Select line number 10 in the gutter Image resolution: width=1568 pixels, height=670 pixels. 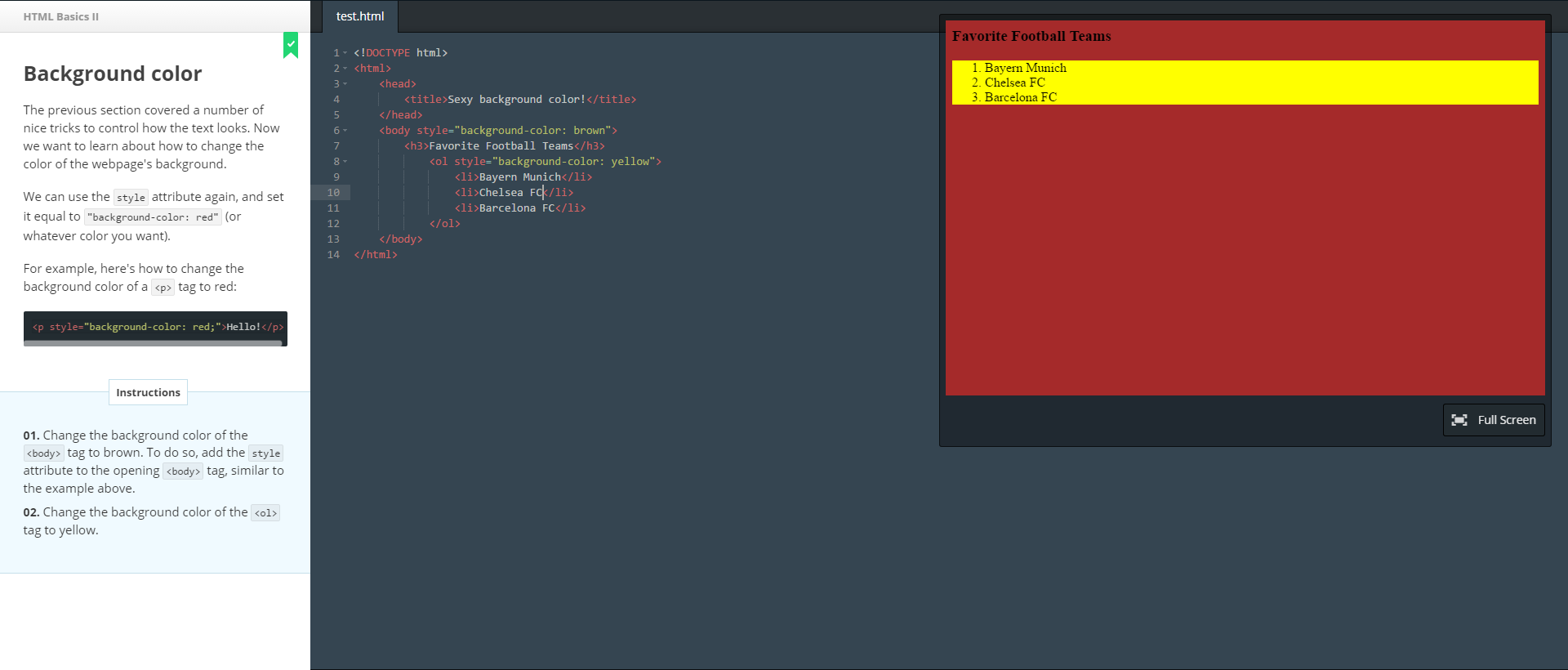(x=333, y=193)
